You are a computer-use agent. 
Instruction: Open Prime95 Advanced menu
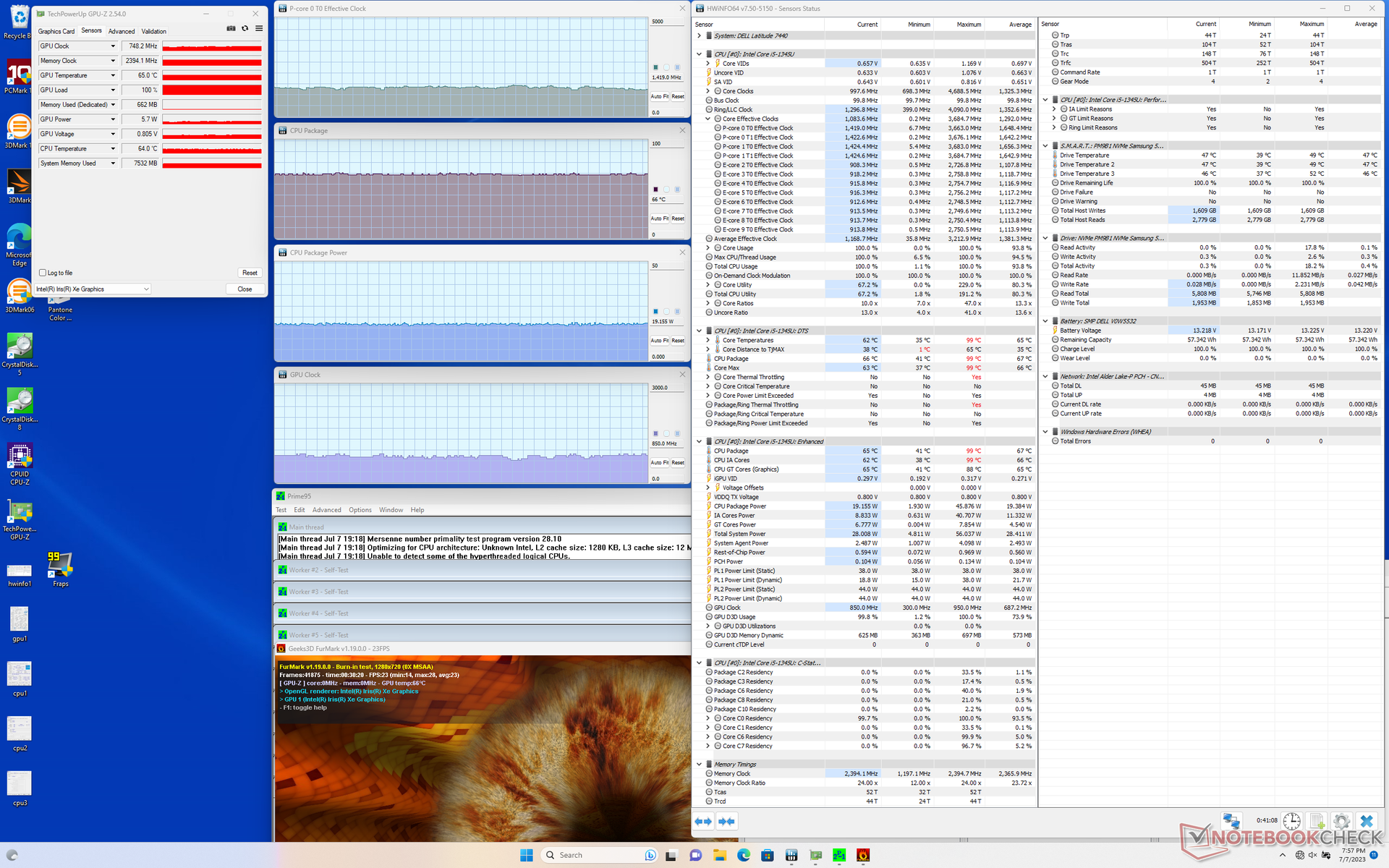tap(326, 510)
